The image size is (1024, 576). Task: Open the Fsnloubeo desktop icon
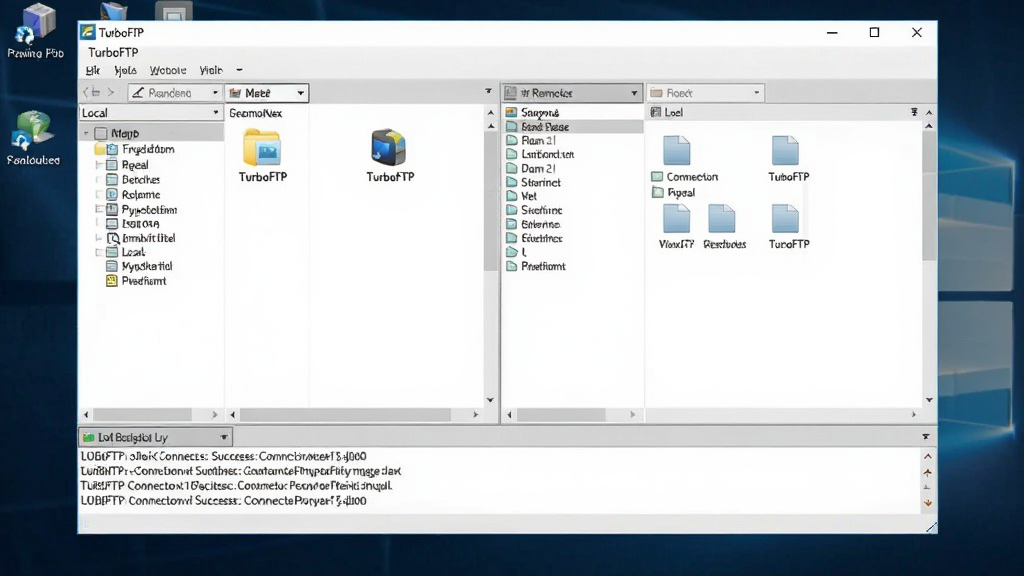click(33, 138)
